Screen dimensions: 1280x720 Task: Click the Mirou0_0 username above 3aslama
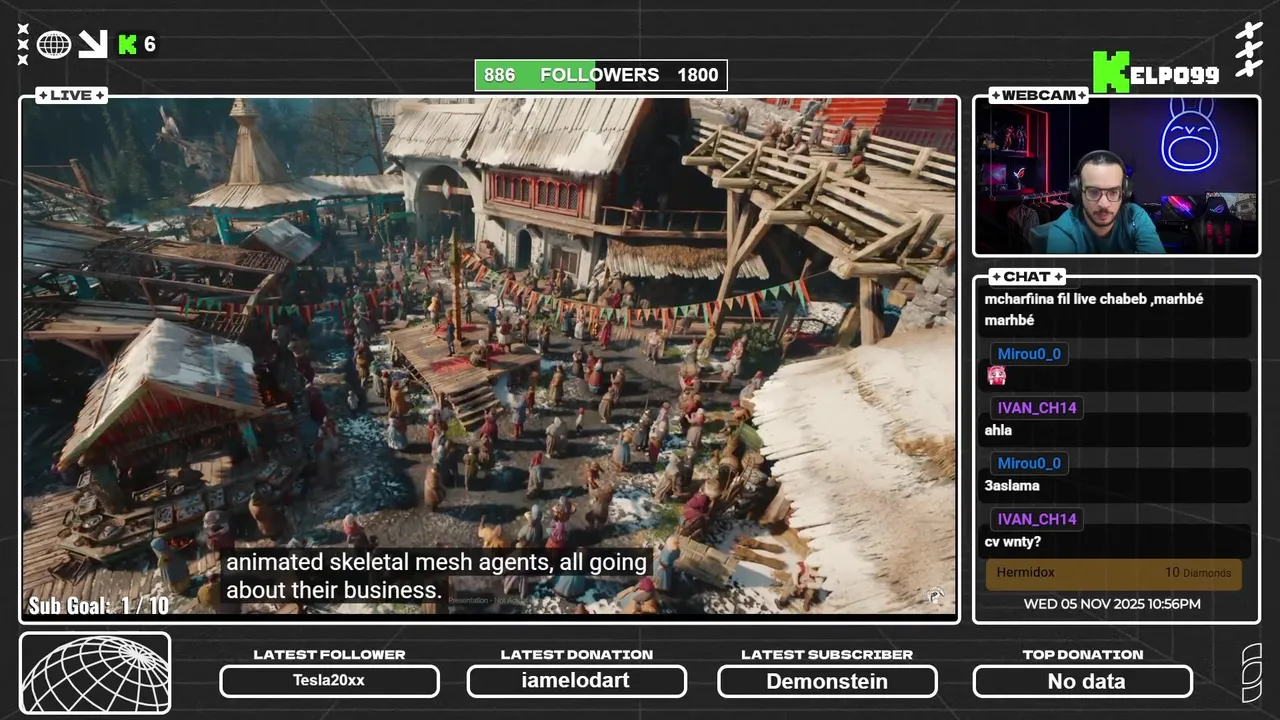pyautogui.click(x=1029, y=463)
